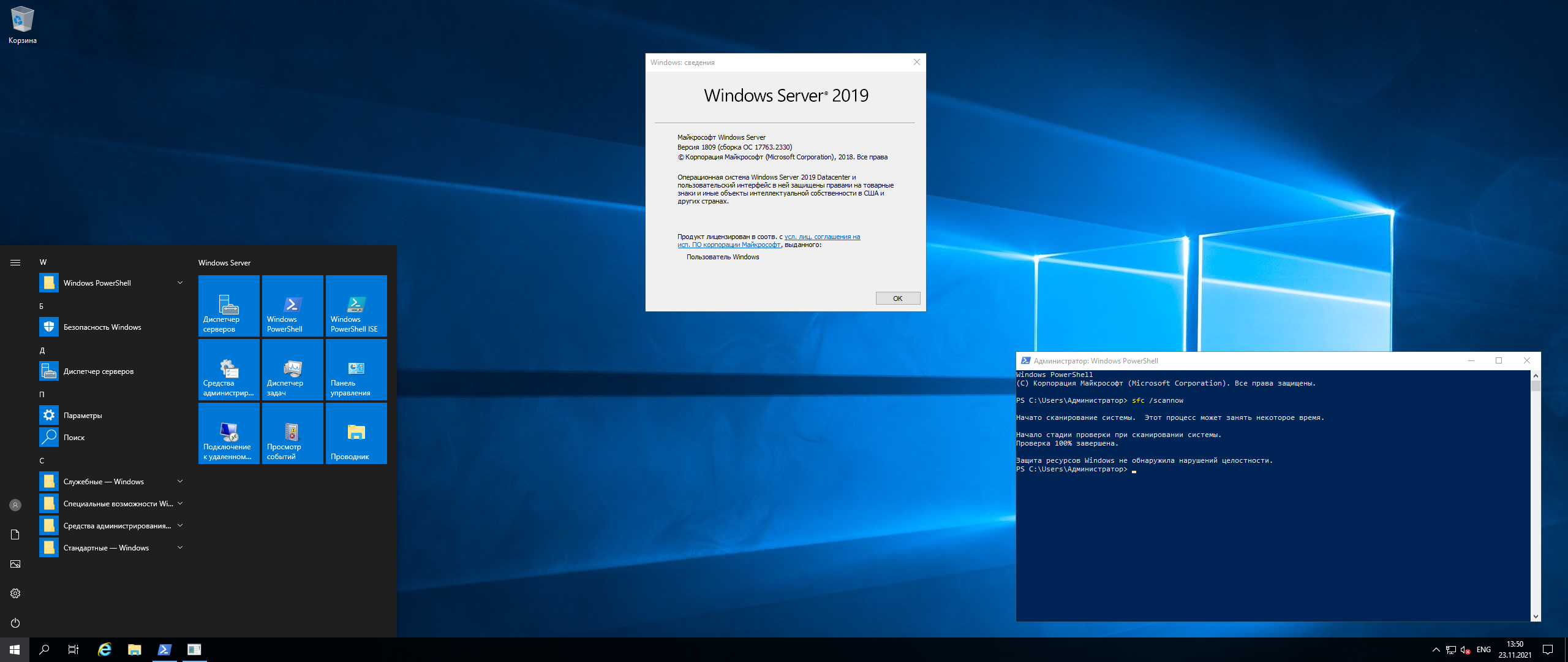Image resolution: width=1568 pixels, height=662 pixels.
Task: Open the notification center icon
Action: coord(1548,650)
